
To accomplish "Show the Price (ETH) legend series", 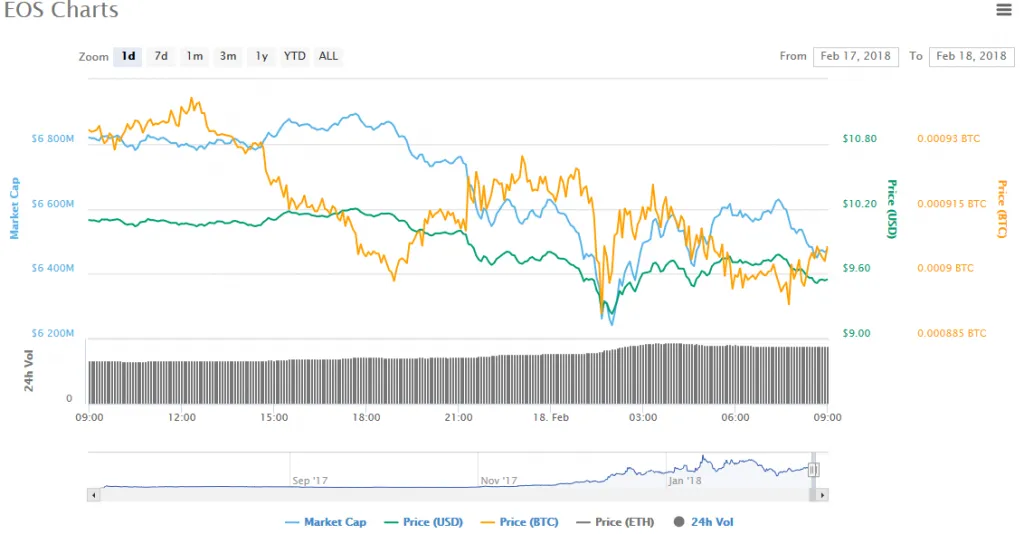I will point(615,522).
